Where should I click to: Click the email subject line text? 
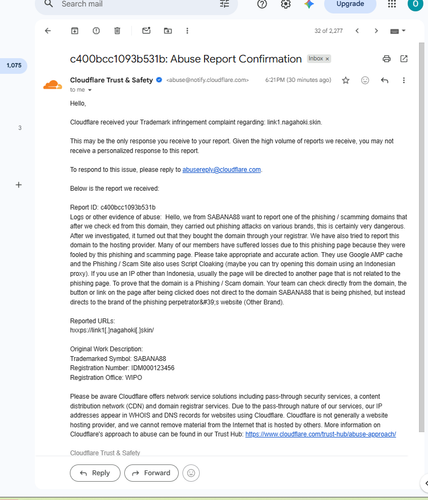pyautogui.click(x=186, y=59)
